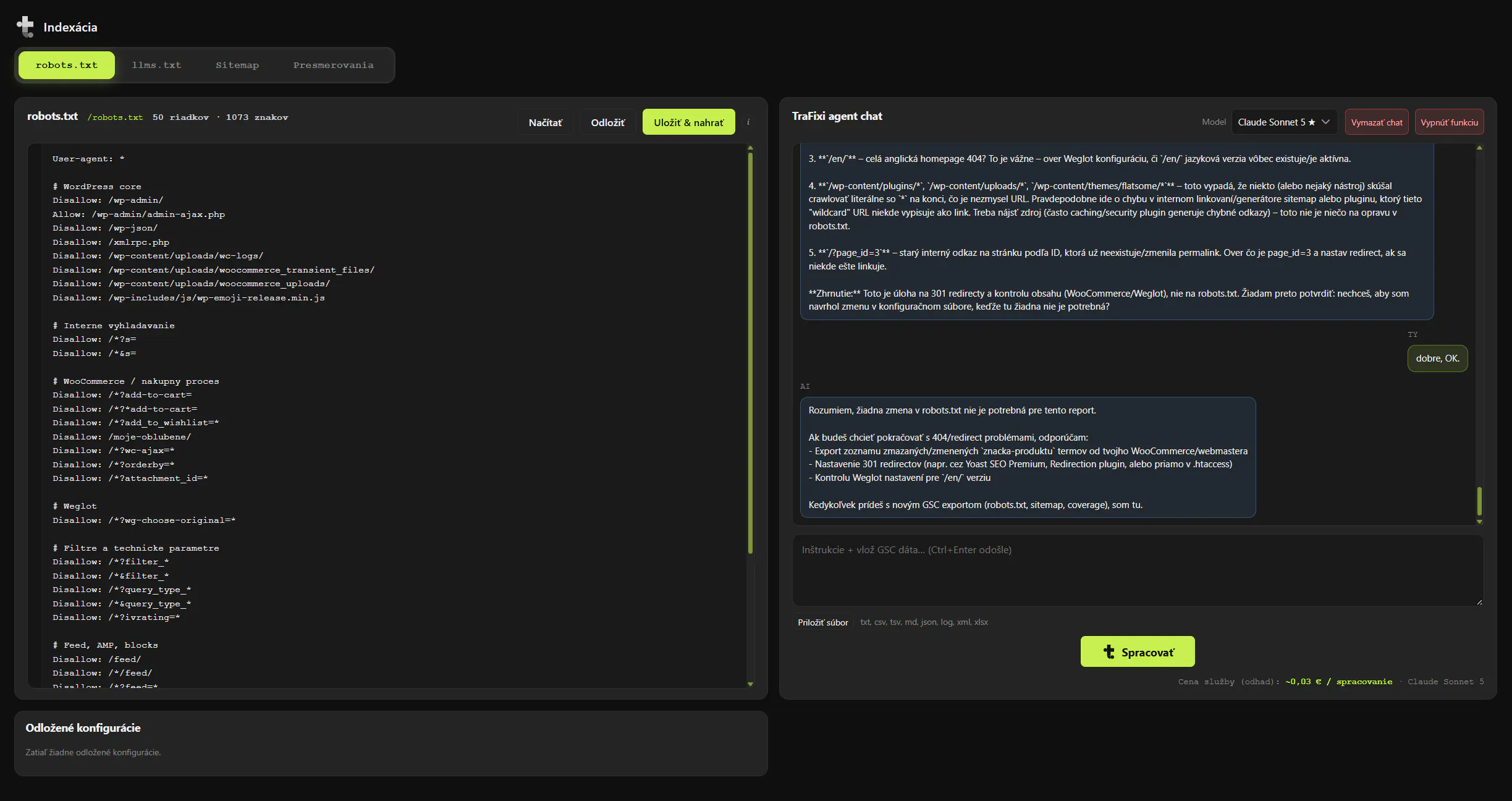Open the Presmerovania tab

pos(334,65)
